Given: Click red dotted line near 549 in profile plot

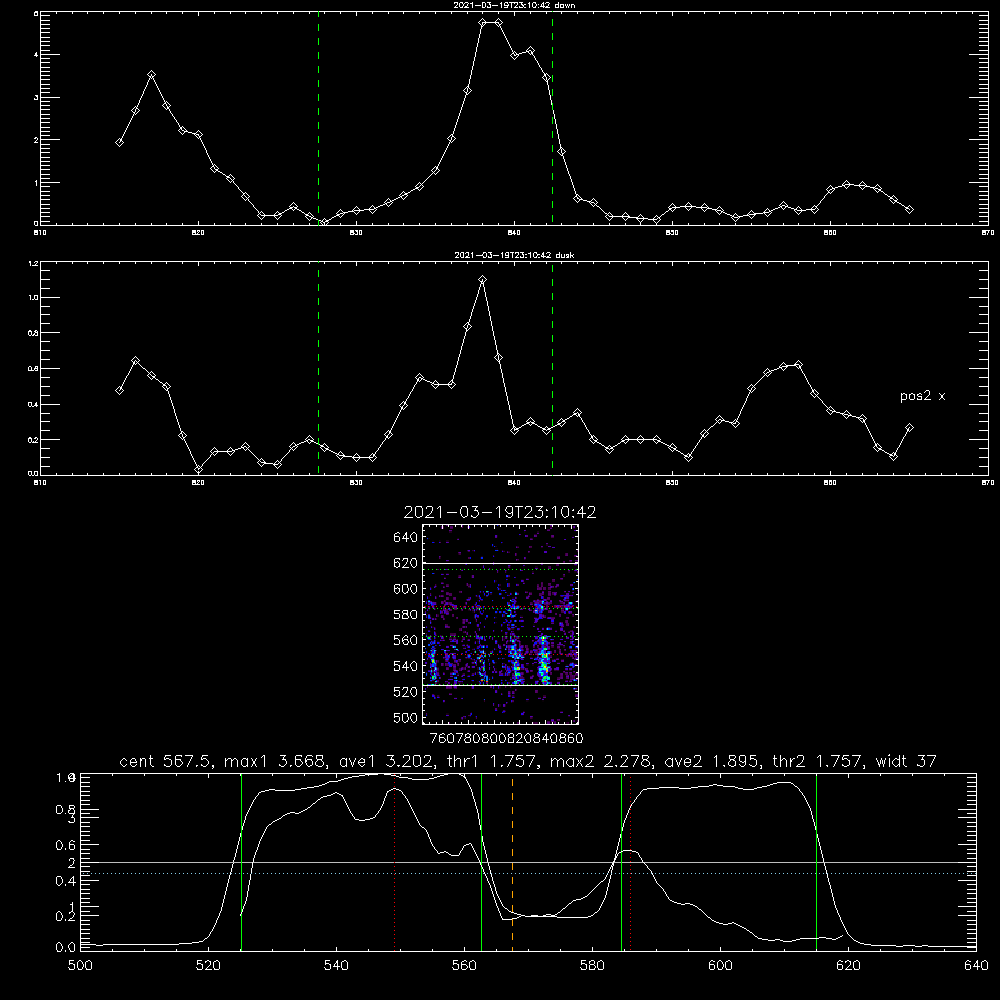Looking at the screenshot, I should click(x=395, y=862).
